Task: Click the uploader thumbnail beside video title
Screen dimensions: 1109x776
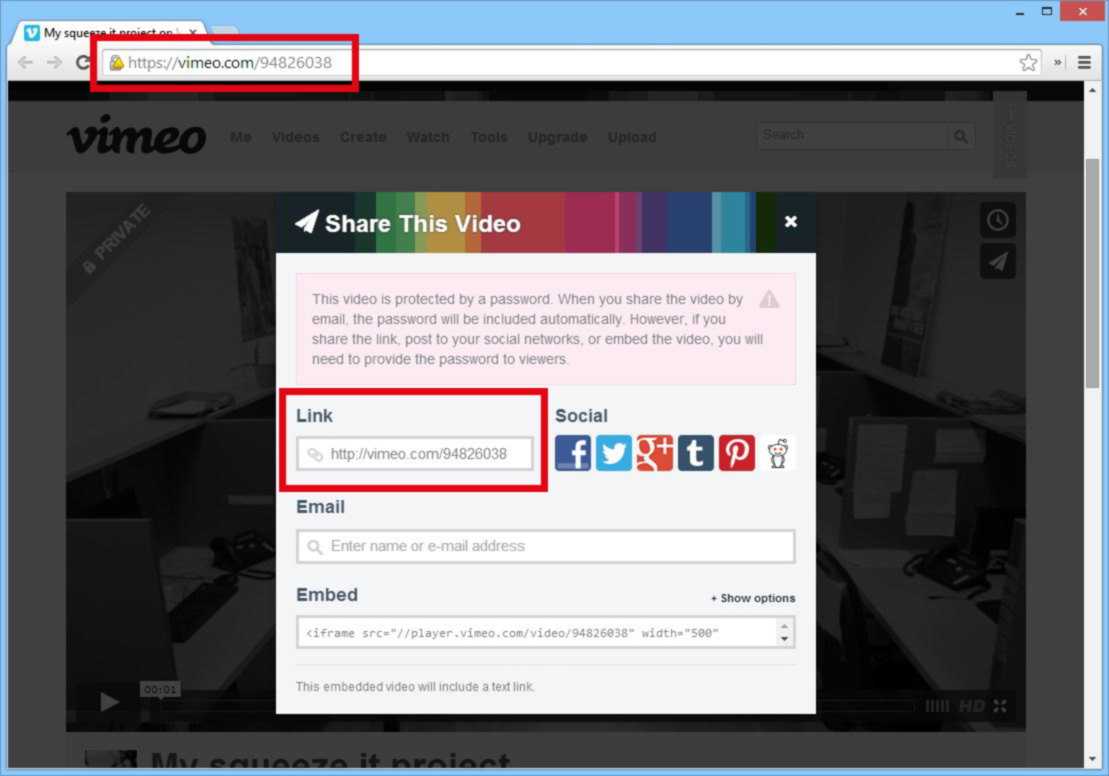Action: tap(110, 758)
